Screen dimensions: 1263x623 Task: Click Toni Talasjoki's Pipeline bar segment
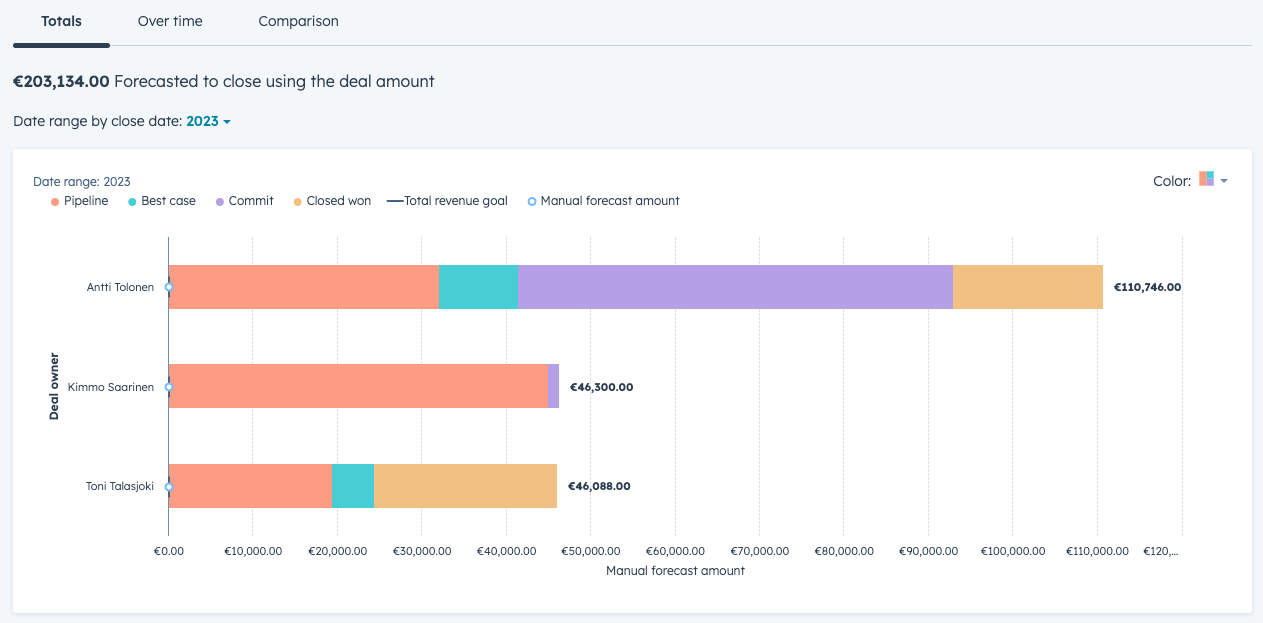(250, 486)
